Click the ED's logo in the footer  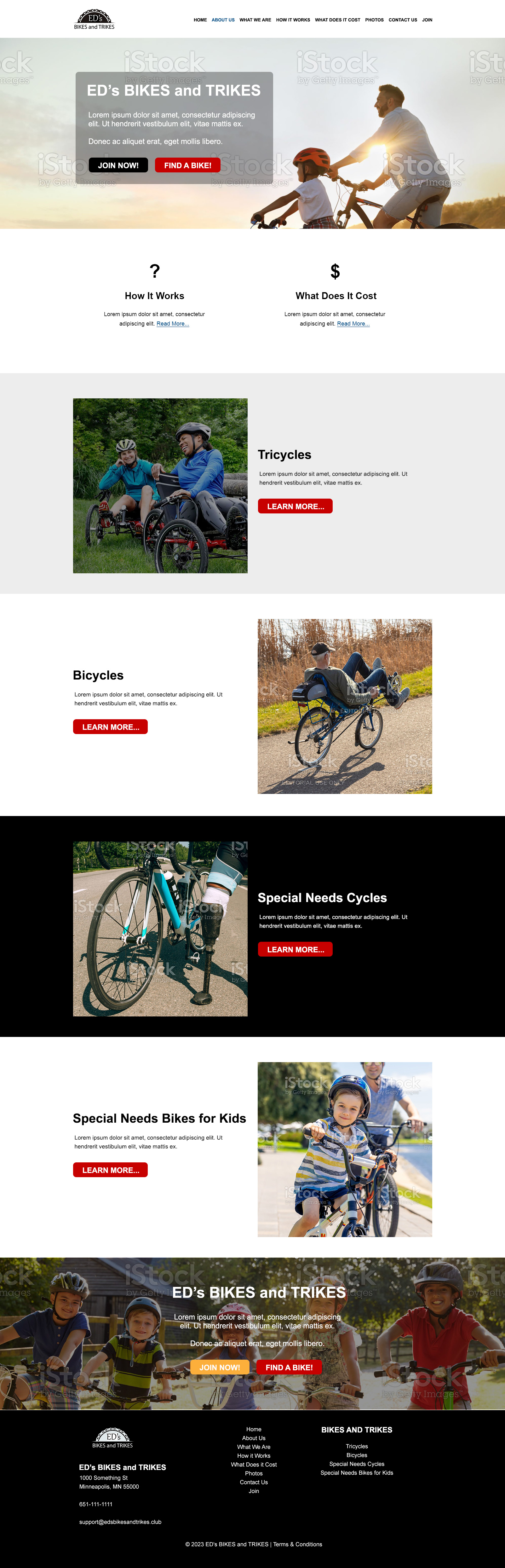point(112,1439)
